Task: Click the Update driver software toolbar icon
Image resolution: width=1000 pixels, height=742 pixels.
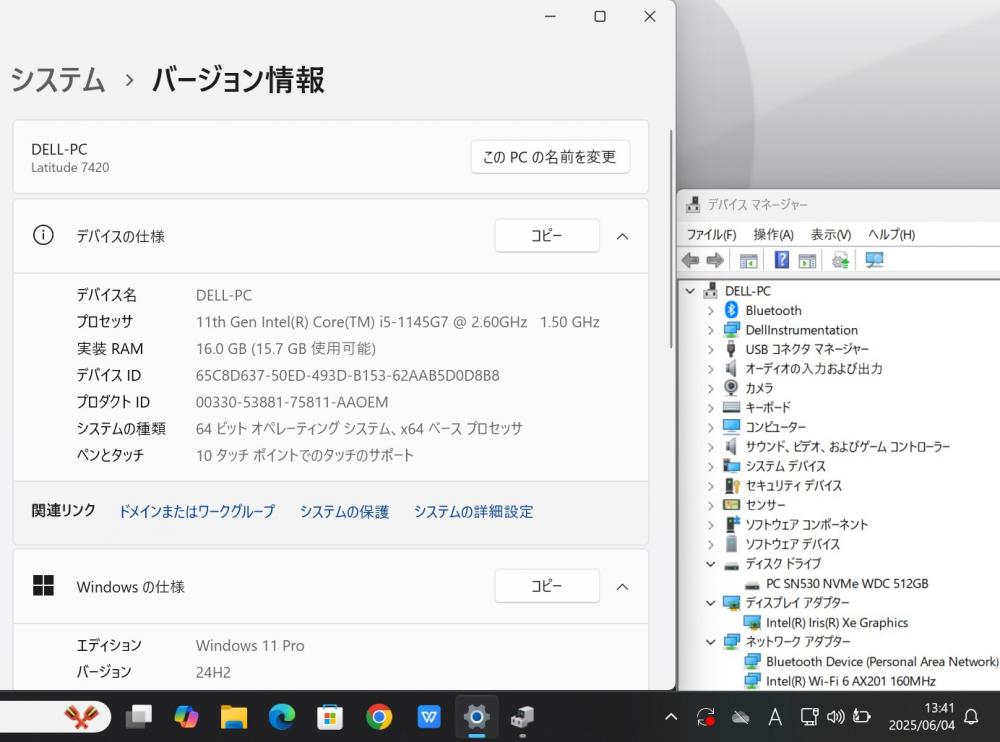Action: (x=841, y=260)
